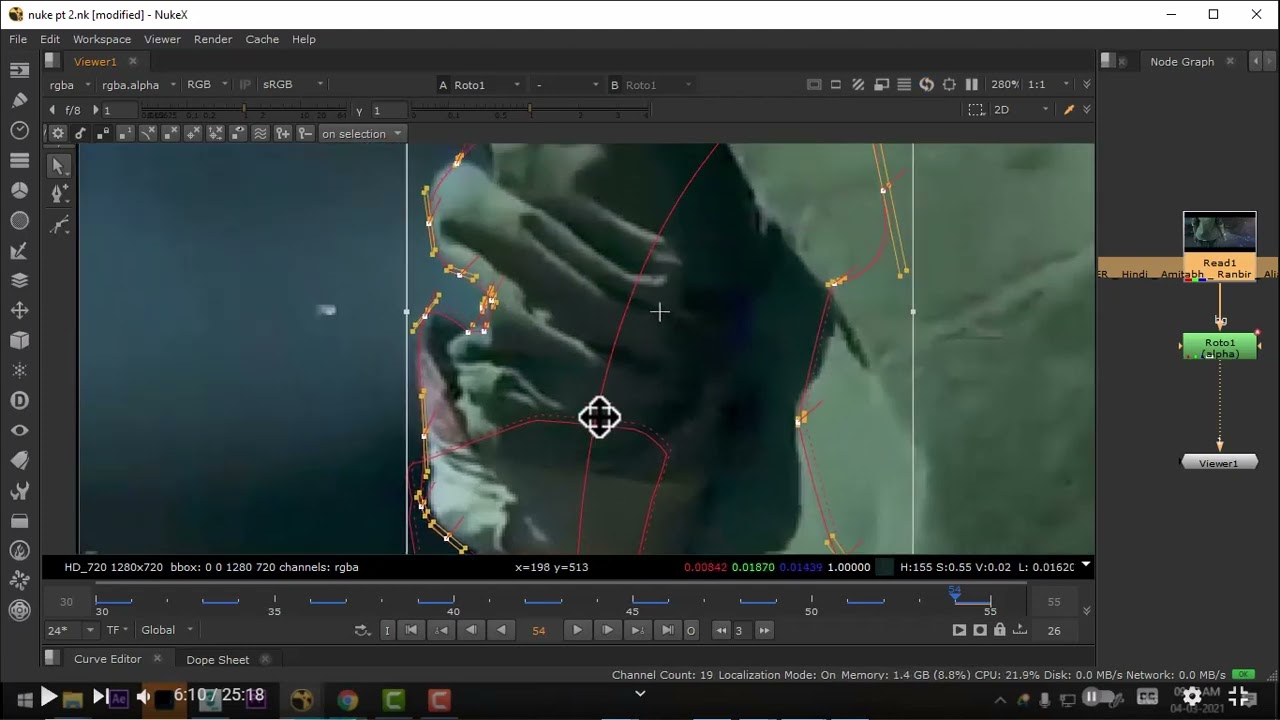Select the Roto arrow selection tool
Viewport: 1280px width, 720px height.
tap(58, 166)
